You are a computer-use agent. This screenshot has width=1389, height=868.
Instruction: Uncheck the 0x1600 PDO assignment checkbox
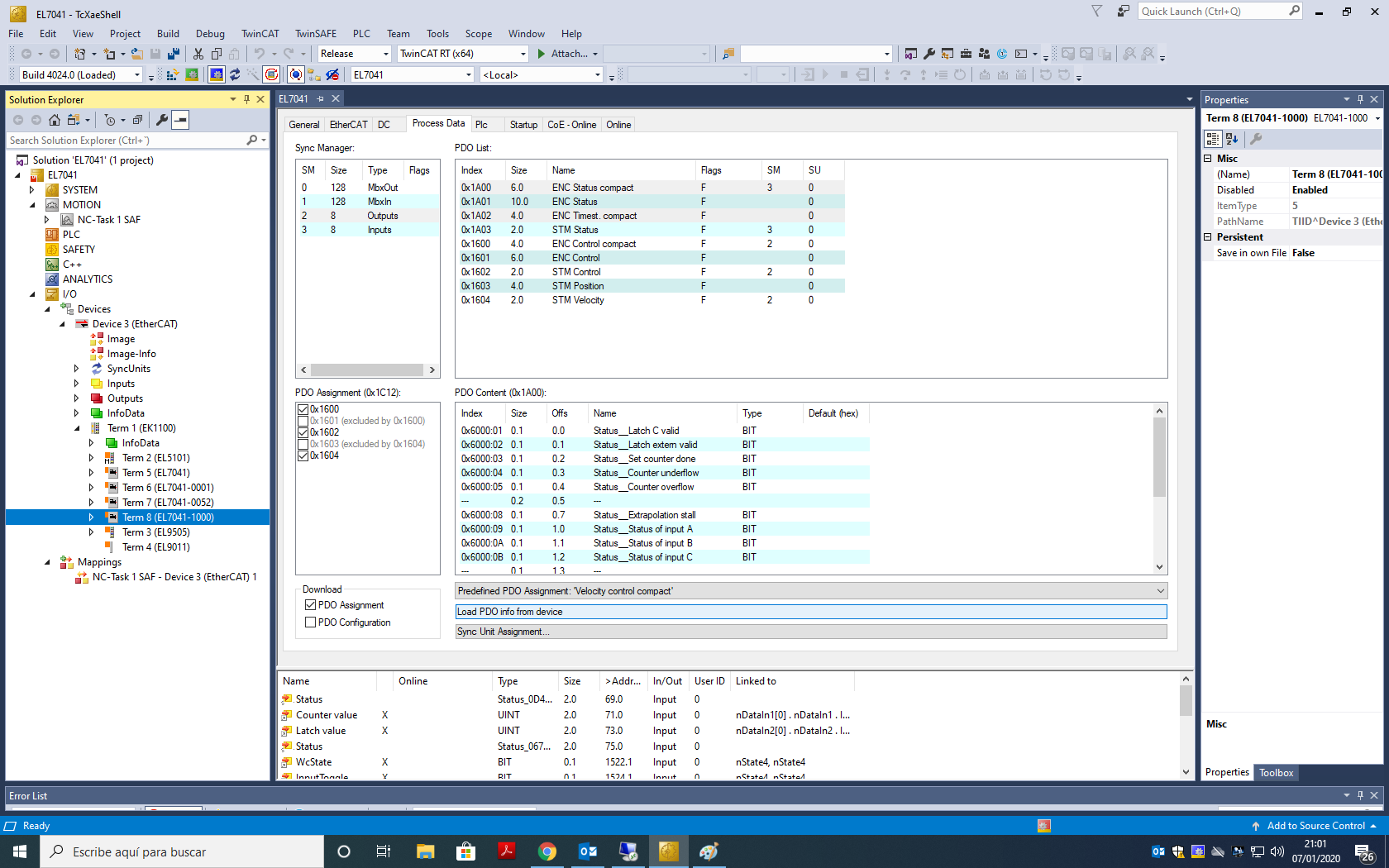[303, 409]
